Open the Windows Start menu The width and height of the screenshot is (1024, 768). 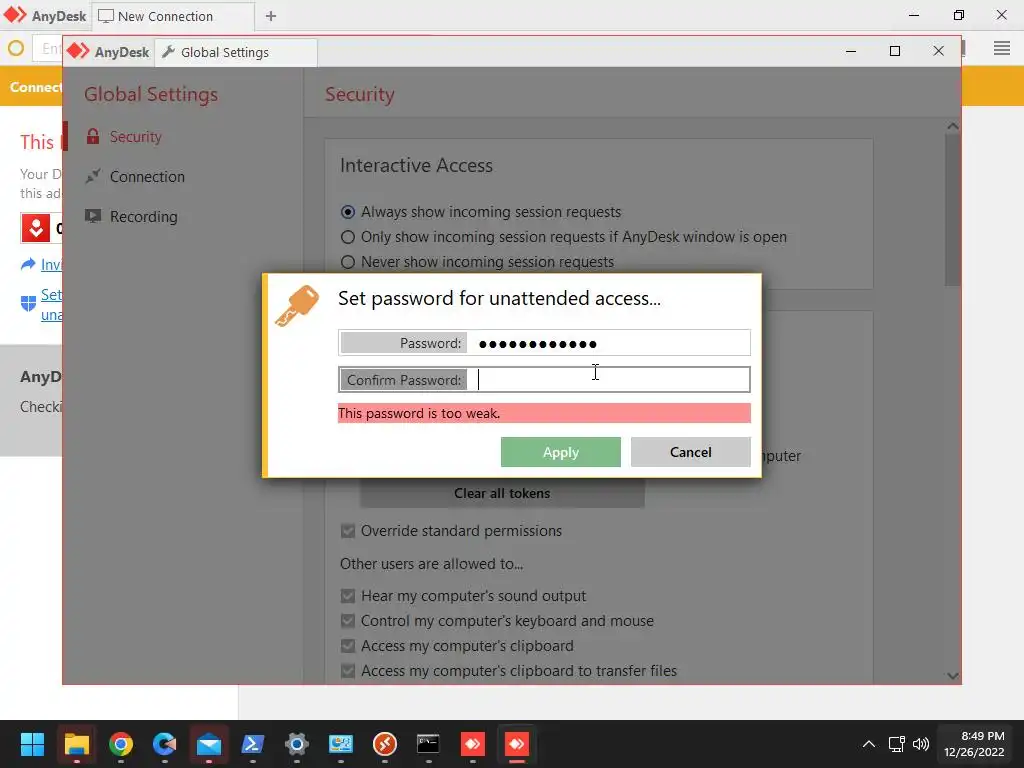coord(32,744)
